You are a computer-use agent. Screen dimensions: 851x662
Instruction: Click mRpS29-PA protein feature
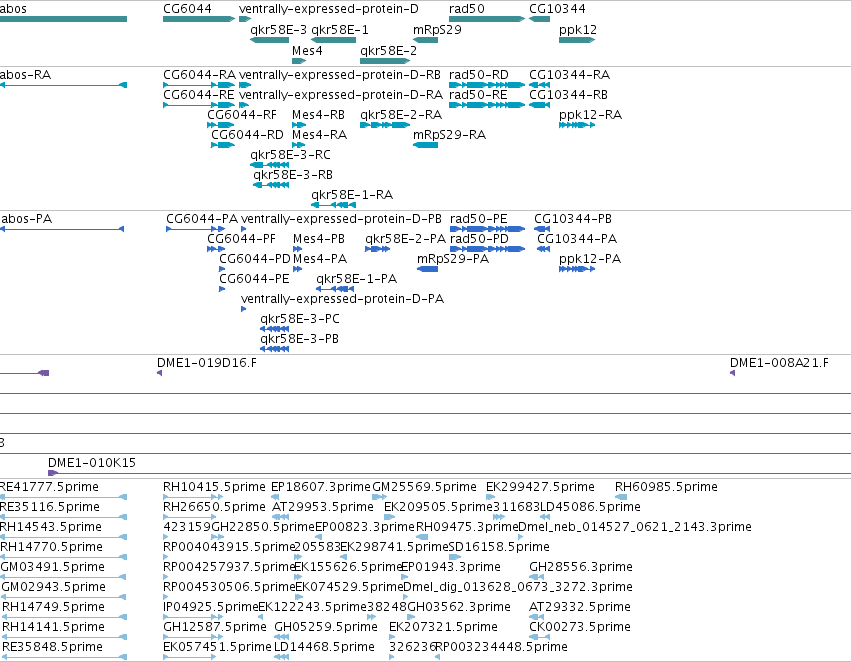427,269
